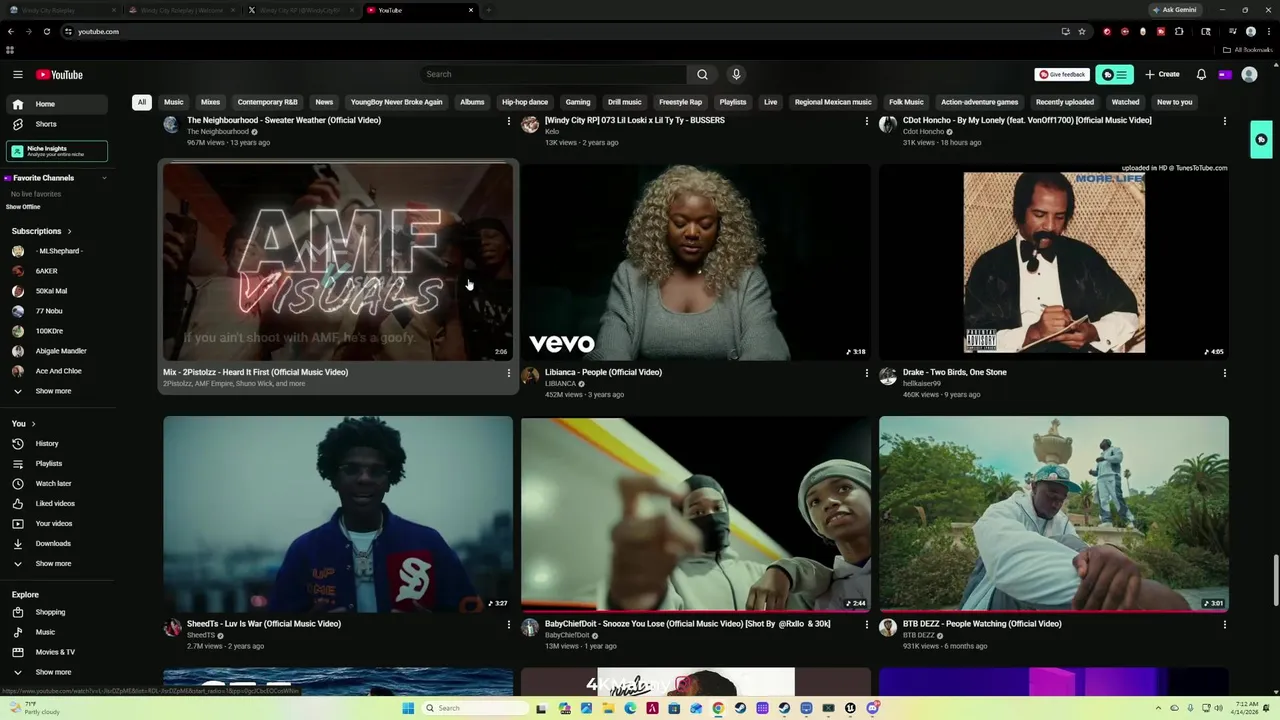Expand the Favorite Channels section
This screenshot has width=1280, height=720.
pyautogui.click(x=104, y=178)
